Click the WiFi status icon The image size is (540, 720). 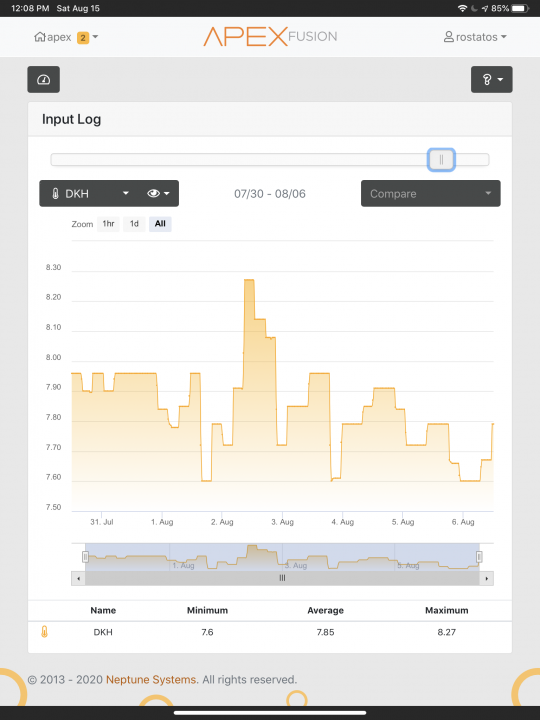pyautogui.click(x=462, y=8)
